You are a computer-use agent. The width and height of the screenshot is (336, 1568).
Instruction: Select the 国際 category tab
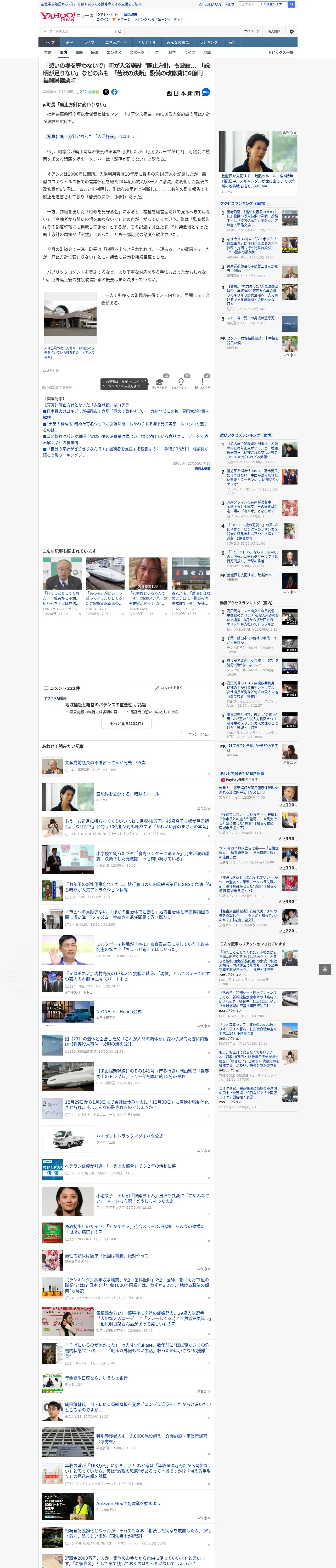(79, 52)
